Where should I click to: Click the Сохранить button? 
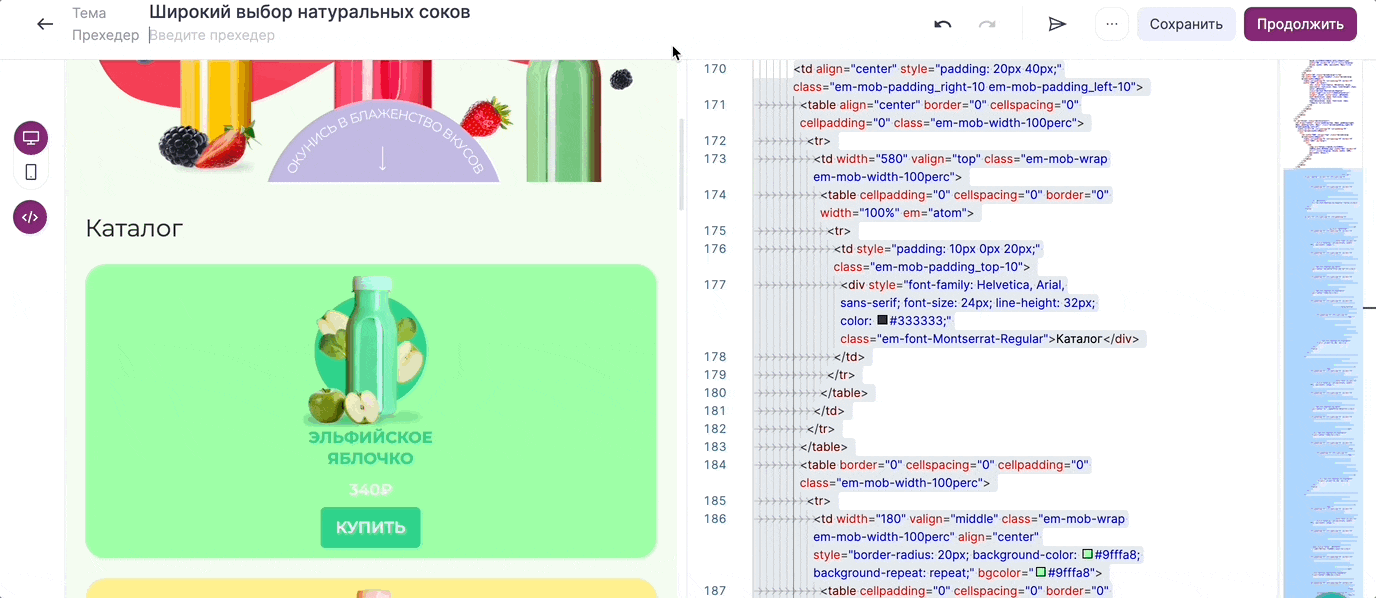pos(1186,24)
